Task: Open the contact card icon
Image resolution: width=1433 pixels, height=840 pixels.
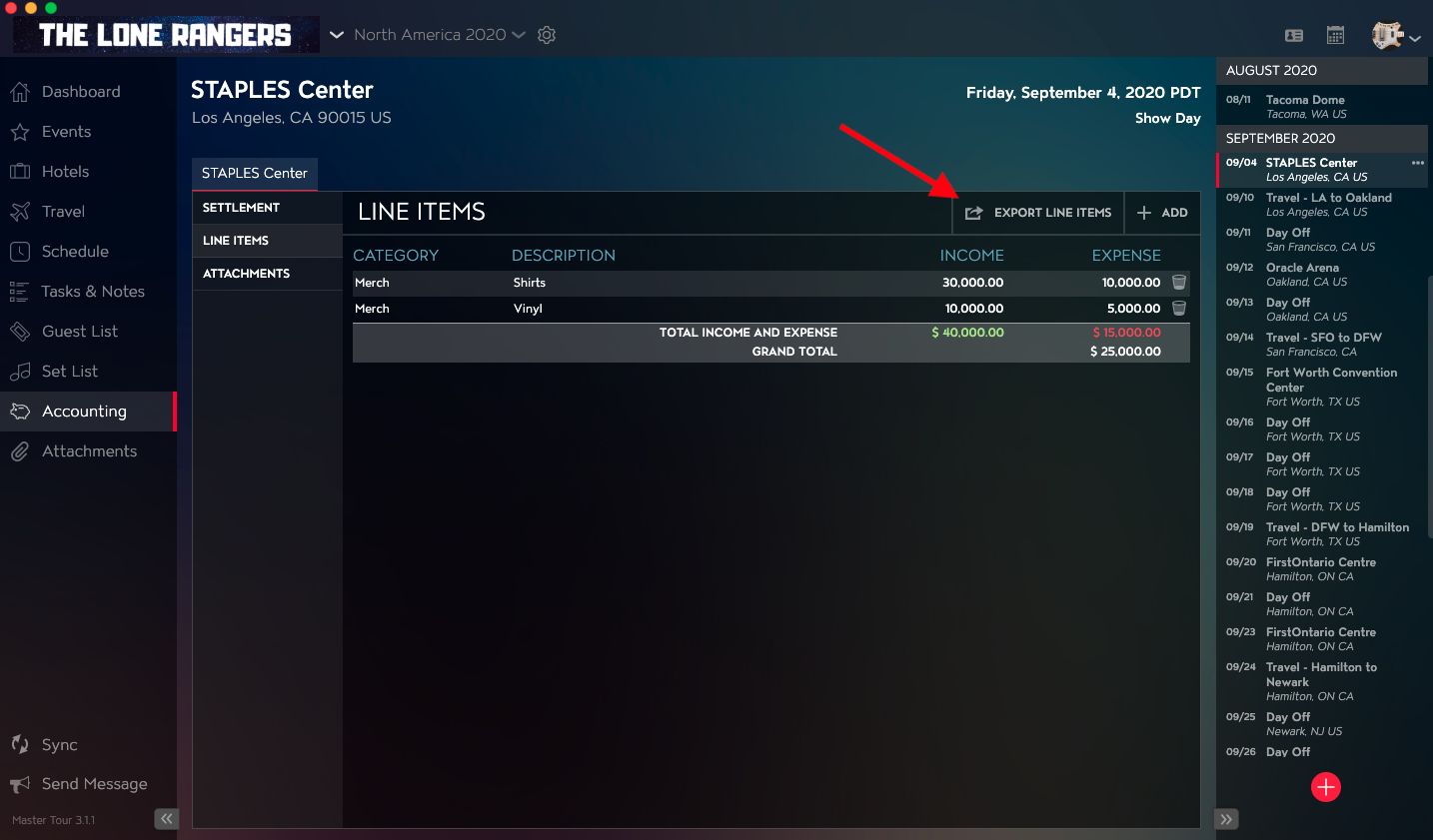Action: tap(1294, 36)
